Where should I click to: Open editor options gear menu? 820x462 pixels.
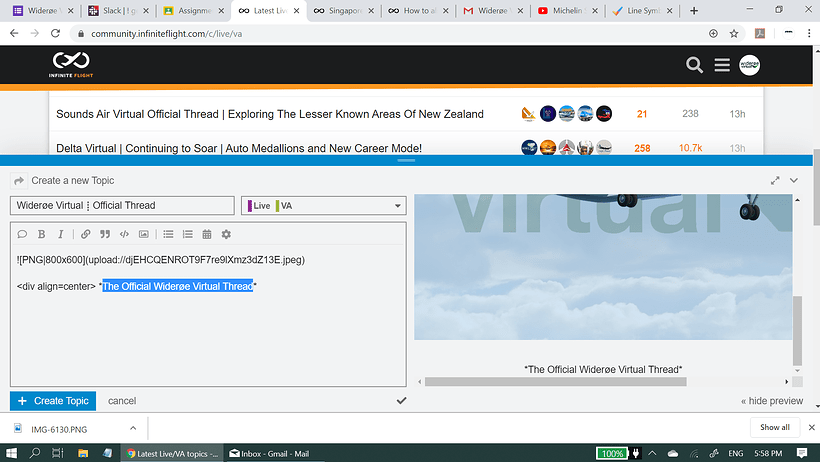pyautogui.click(x=226, y=234)
